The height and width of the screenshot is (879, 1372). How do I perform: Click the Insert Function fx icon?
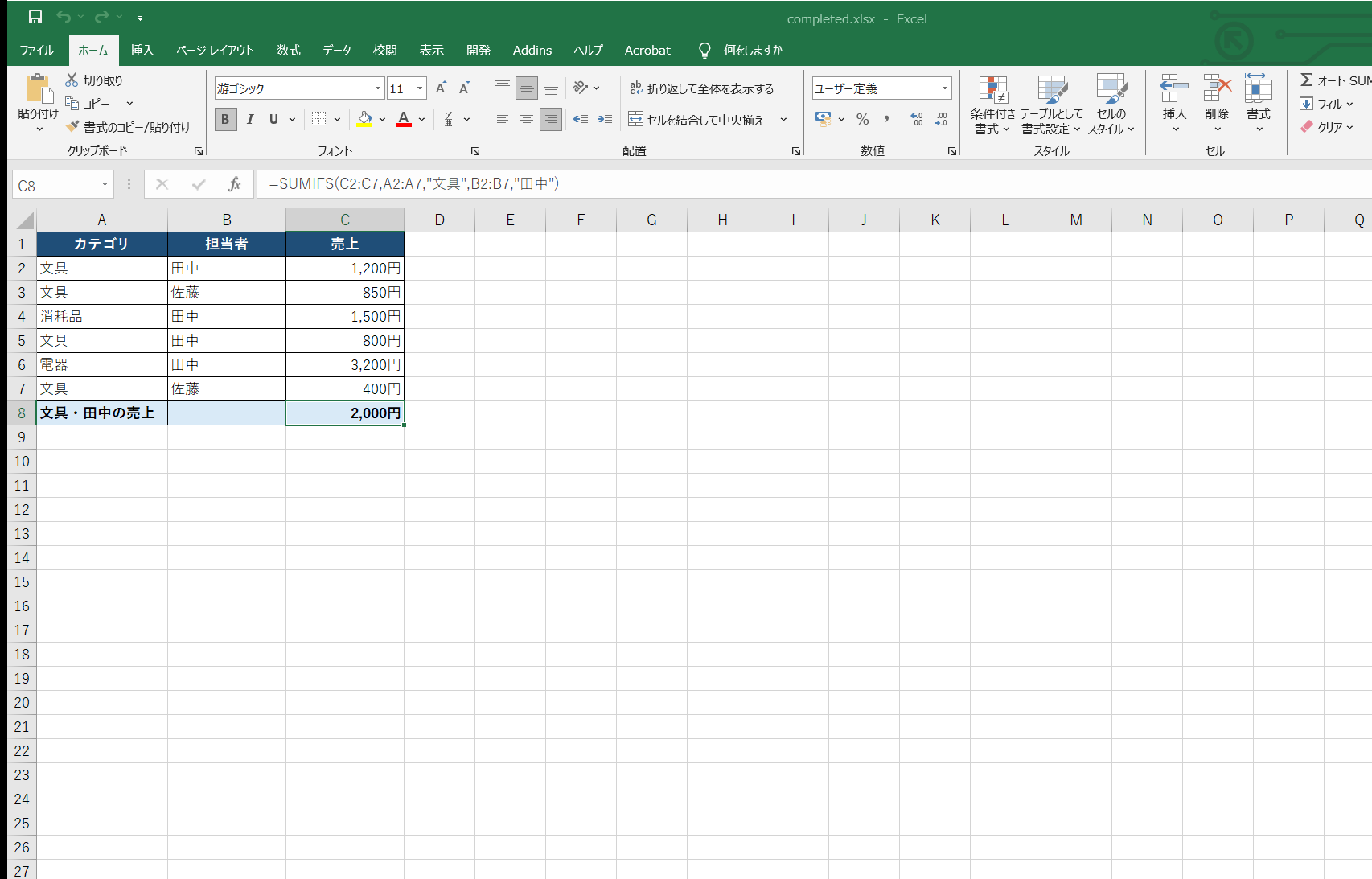234,184
